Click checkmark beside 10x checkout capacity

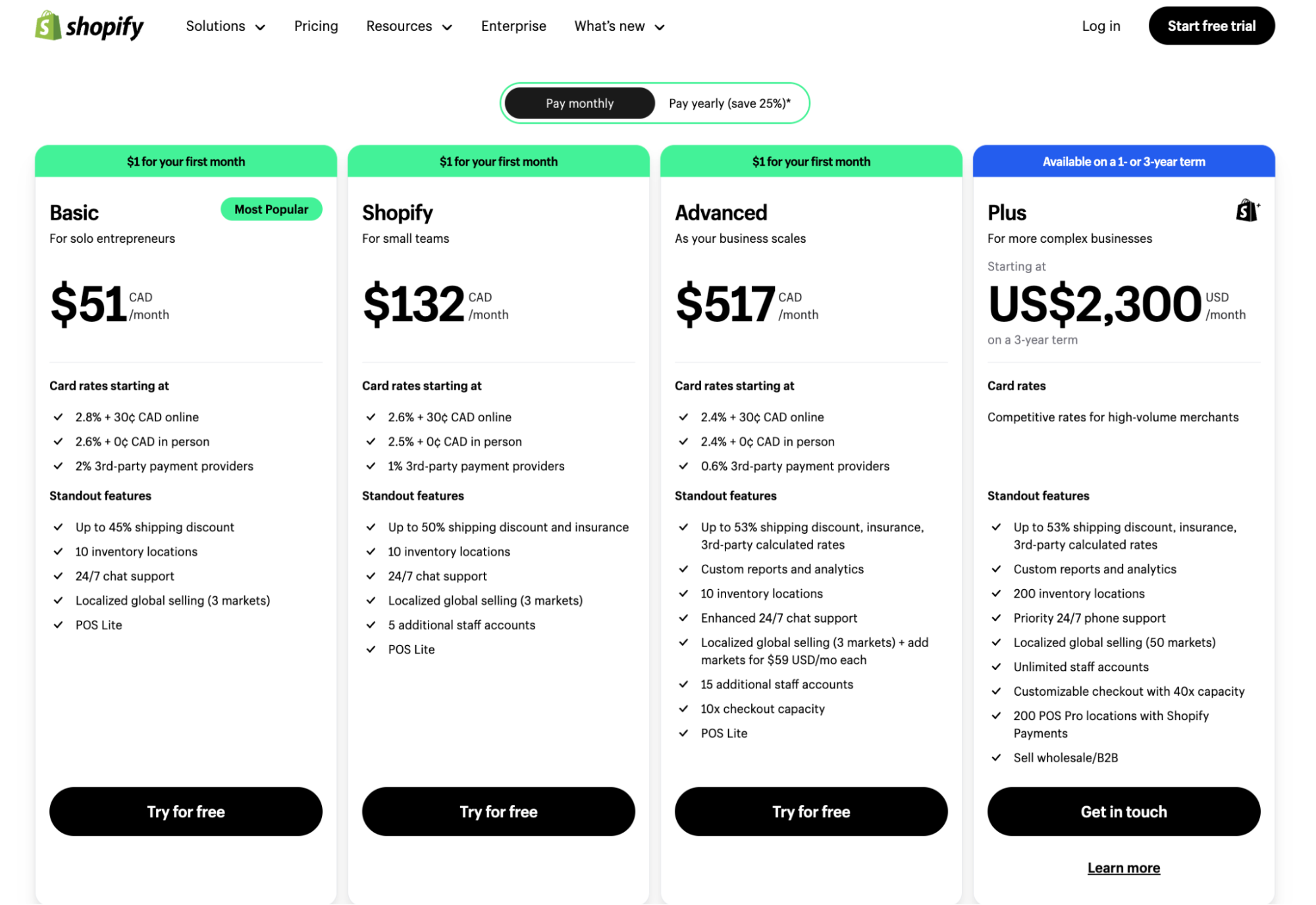point(684,709)
